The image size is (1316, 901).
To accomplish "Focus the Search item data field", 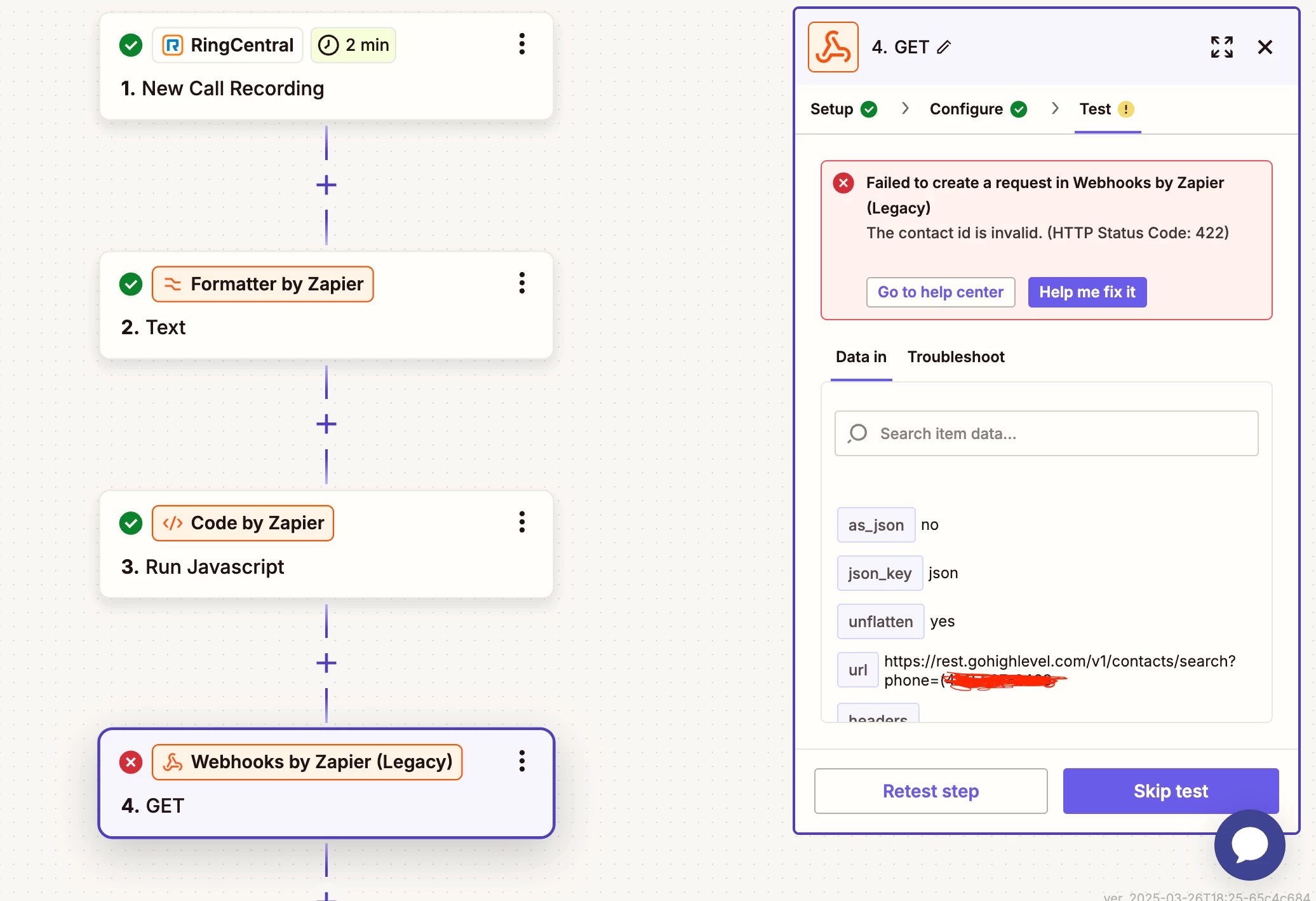I will point(1054,434).
